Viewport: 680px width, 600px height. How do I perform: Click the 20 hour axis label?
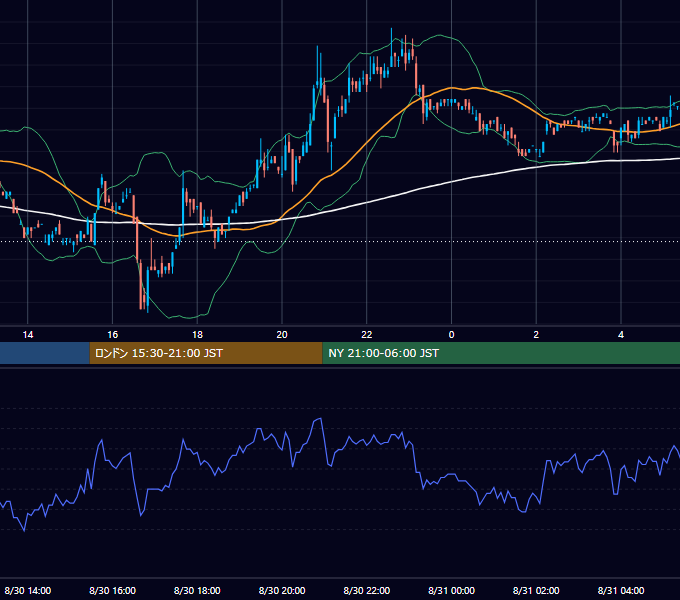(282, 335)
